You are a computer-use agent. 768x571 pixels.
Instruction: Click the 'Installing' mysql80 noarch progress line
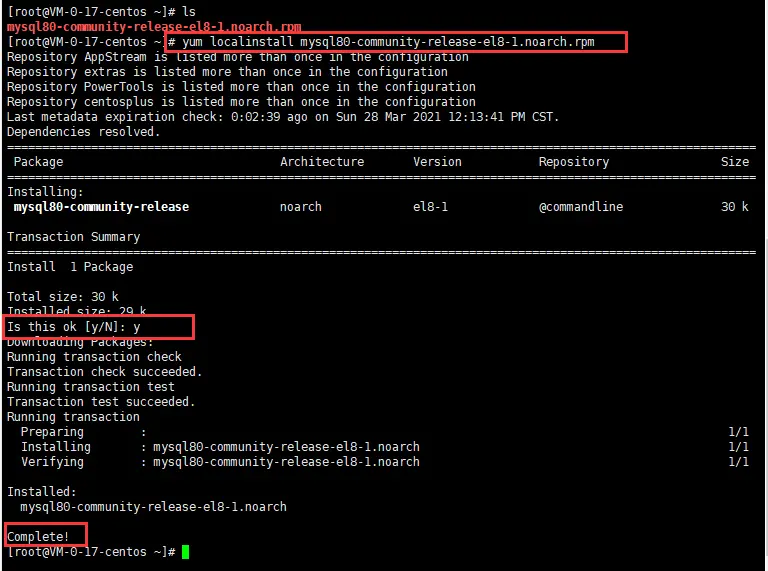(384, 447)
